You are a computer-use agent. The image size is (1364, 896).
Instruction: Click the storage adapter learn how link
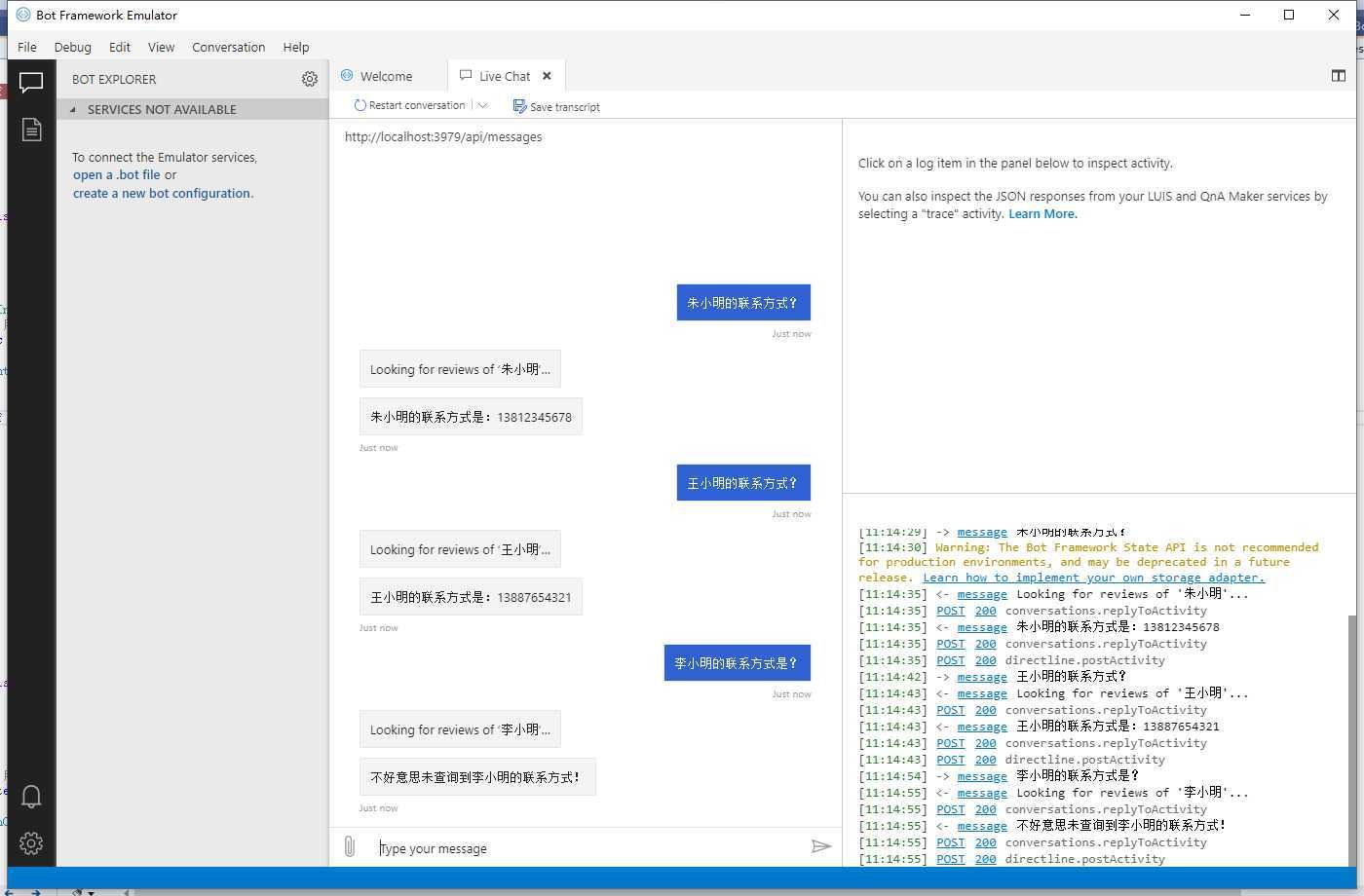pyautogui.click(x=1093, y=578)
